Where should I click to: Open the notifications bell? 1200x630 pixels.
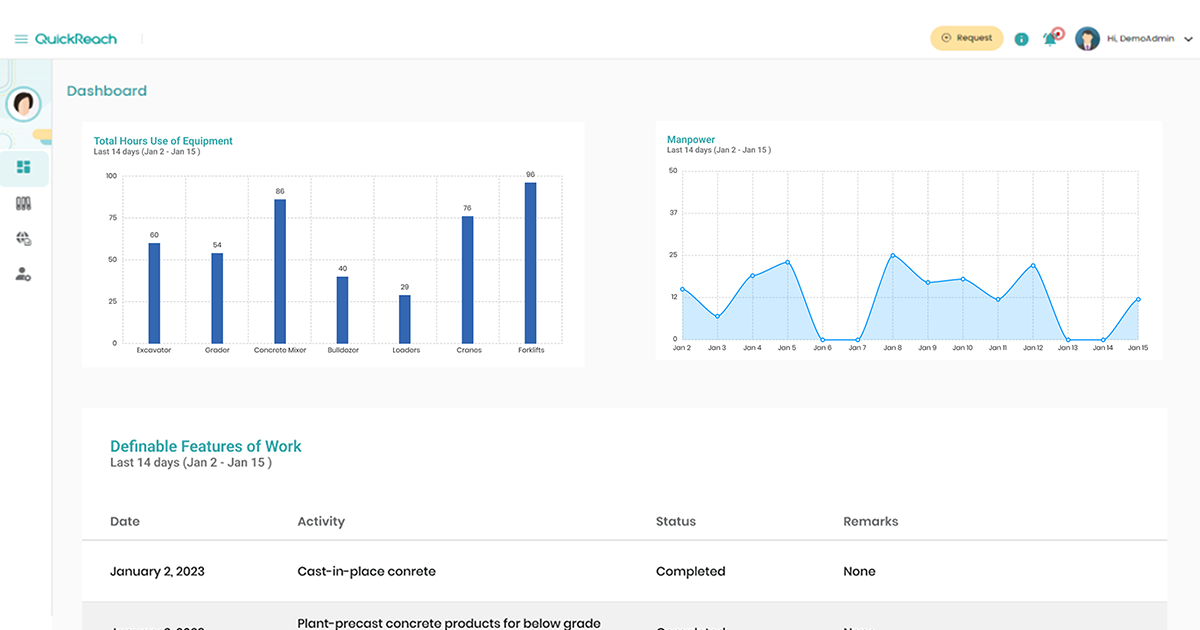point(1051,37)
